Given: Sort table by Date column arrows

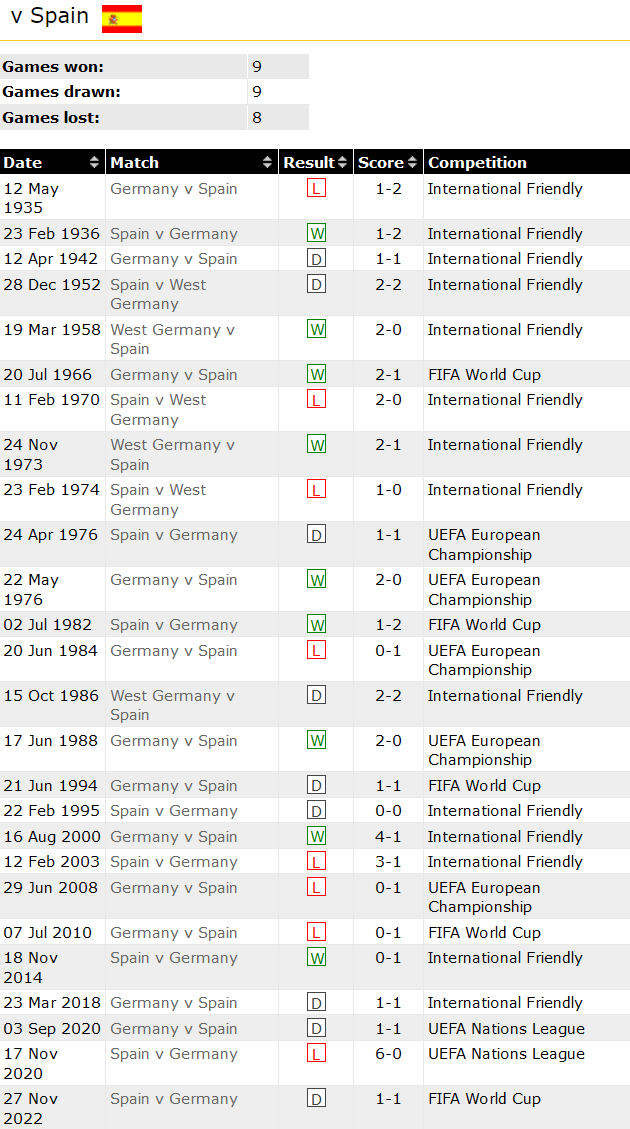Looking at the screenshot, I should pyautogui.click(x=95, y=163).
